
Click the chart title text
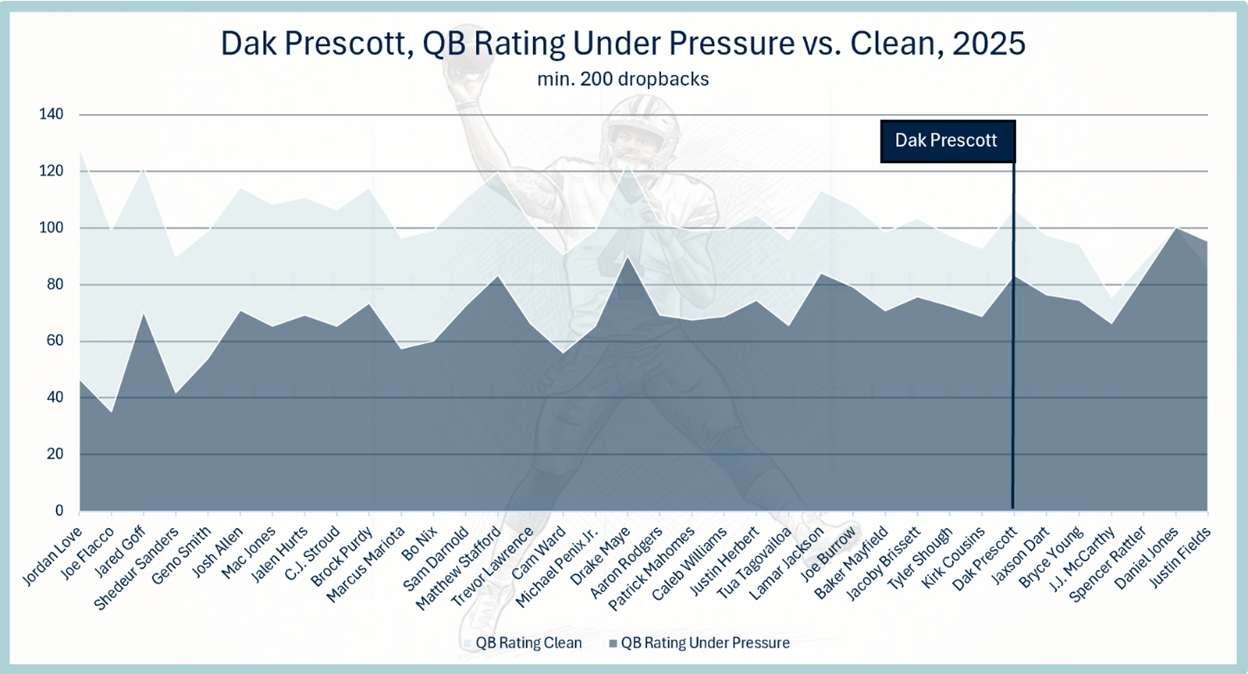624,45
